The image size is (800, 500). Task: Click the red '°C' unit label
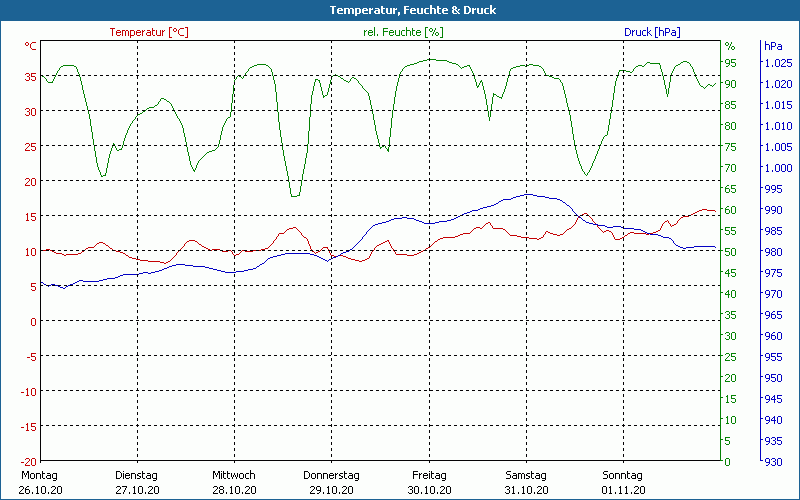point(31,46)
